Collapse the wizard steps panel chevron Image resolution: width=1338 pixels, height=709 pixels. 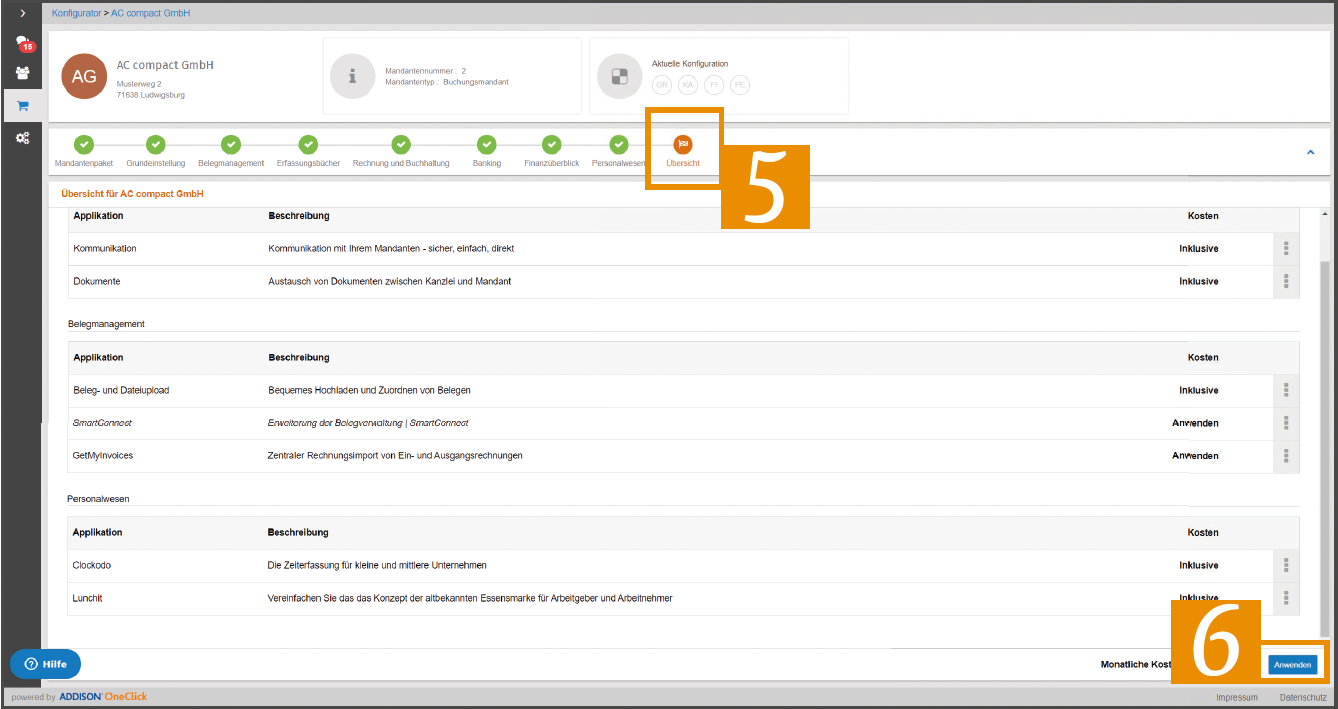(x=1310, y=152)
